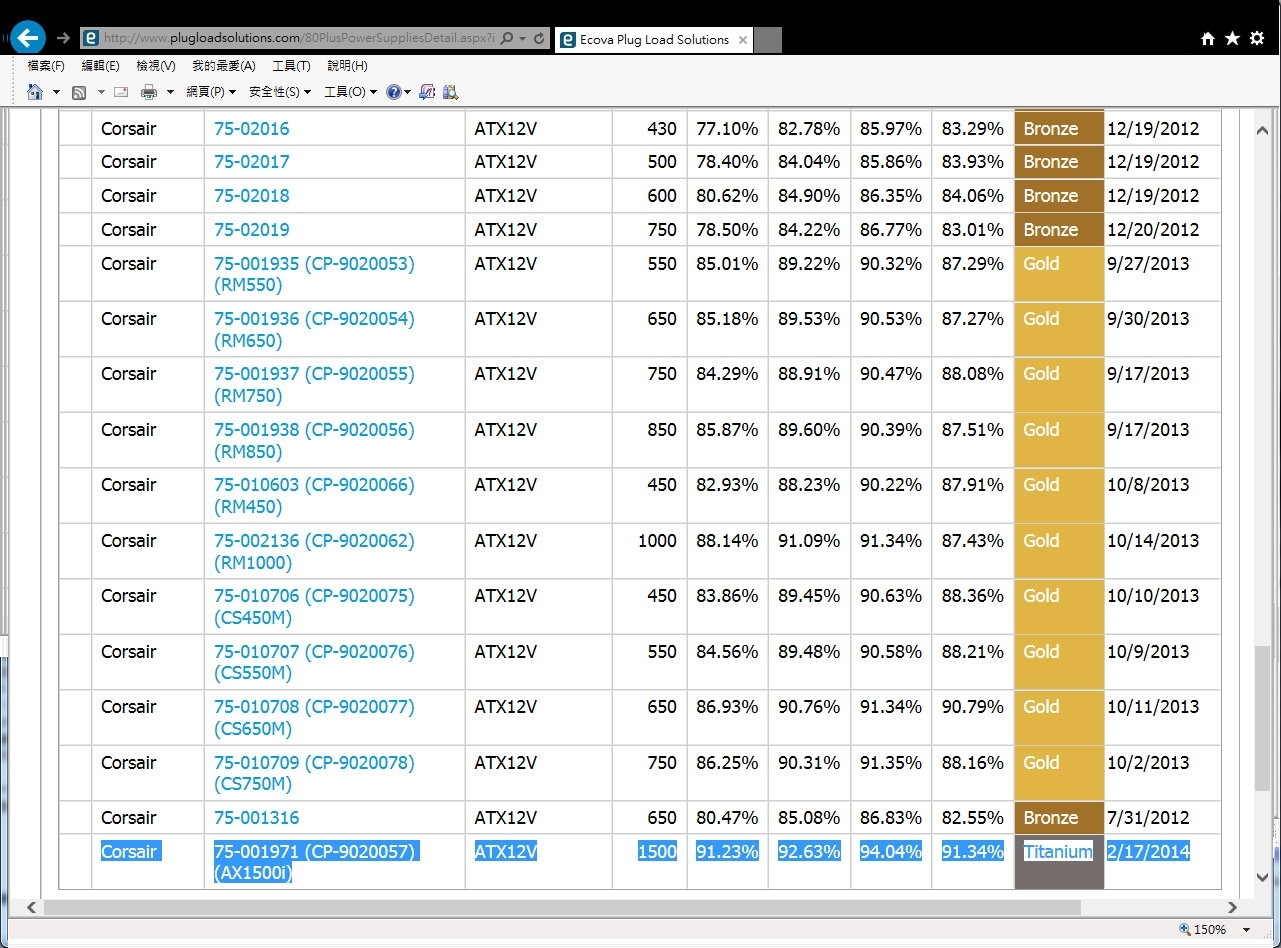Viewport: 1281px width, 948px height.
Task: Open the 150% zoom level dropdown
Action: (1248, 929)
